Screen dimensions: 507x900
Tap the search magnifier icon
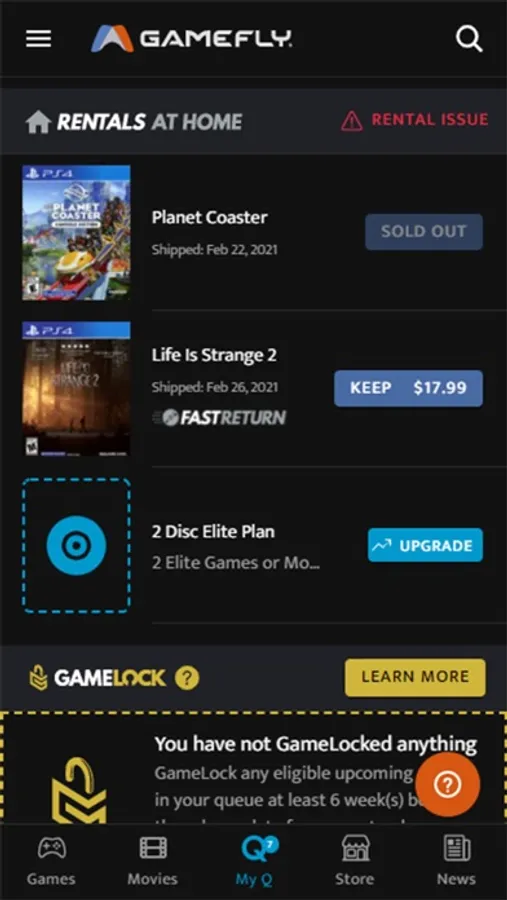(469, 39)
